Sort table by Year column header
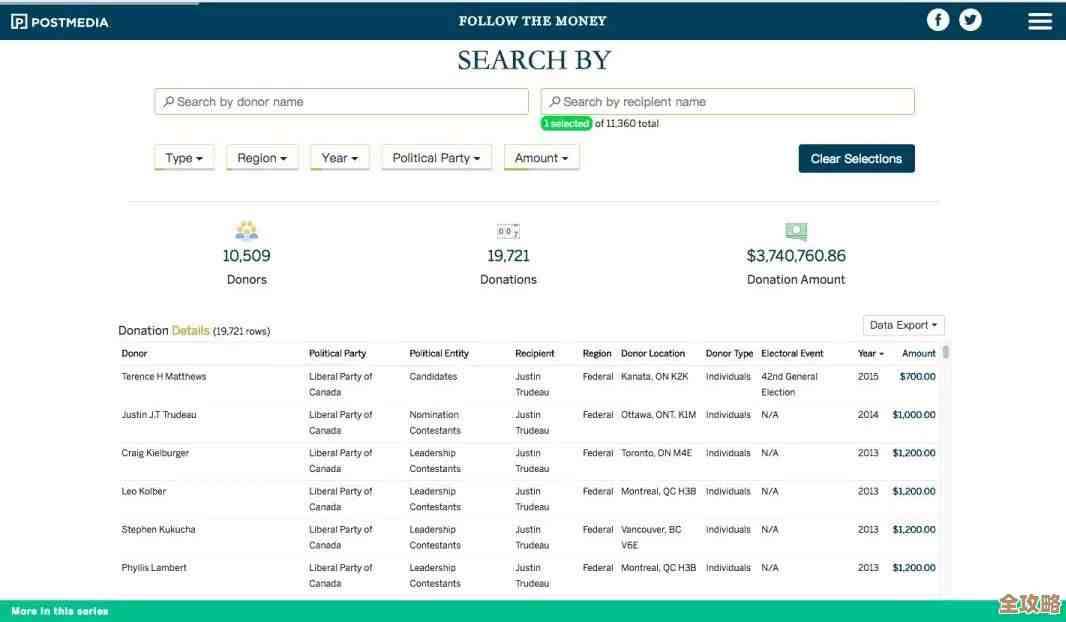This screenshot has height=622, width=1066. (x=870, y=353)
